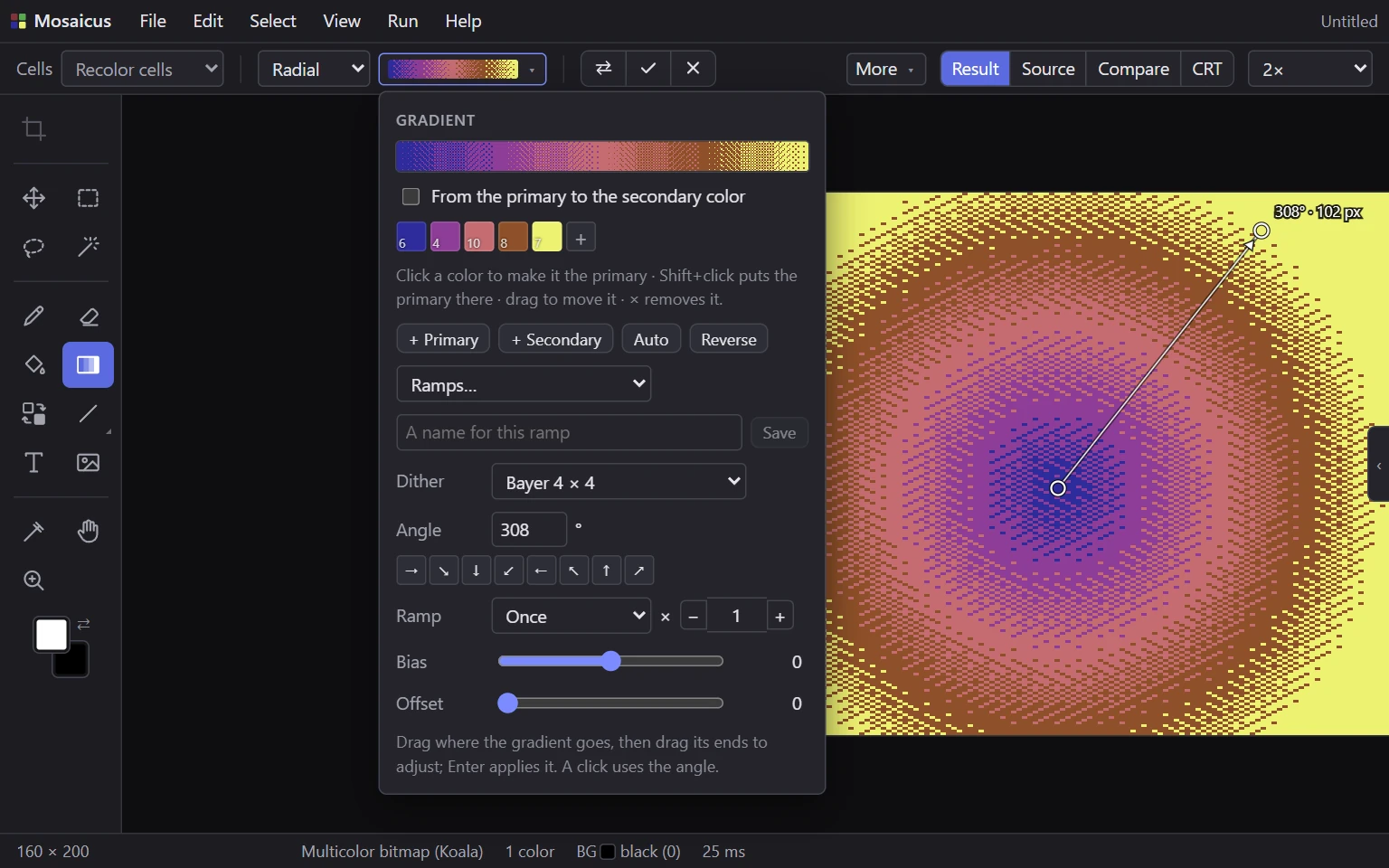
Task: Select the Text tool
Action: click(x=33, y=463)
